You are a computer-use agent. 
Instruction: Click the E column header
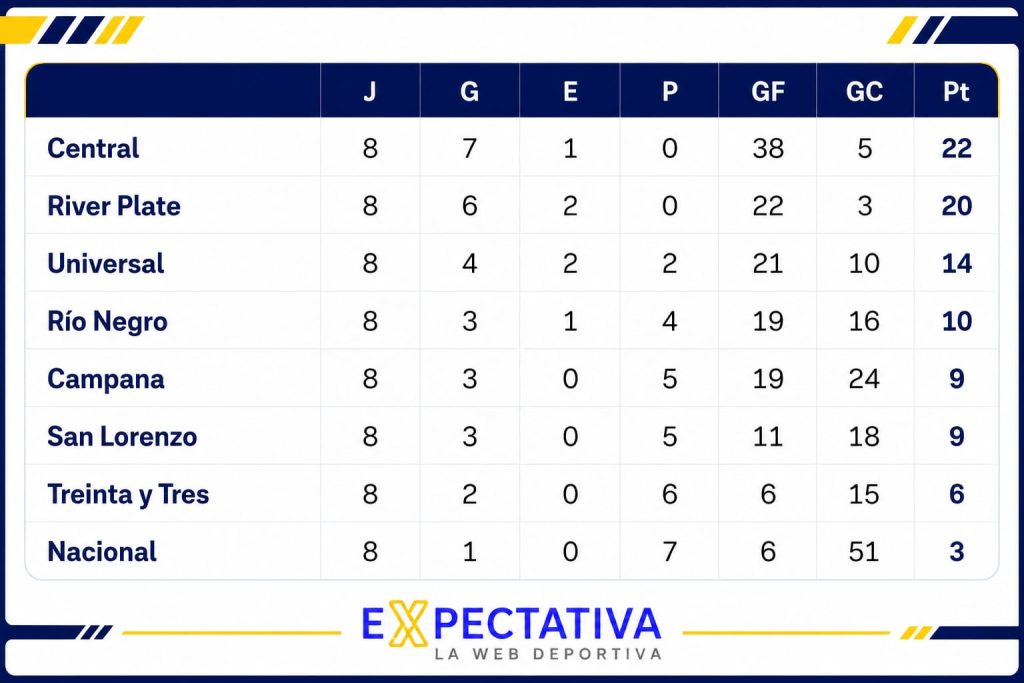click(570, 91)
